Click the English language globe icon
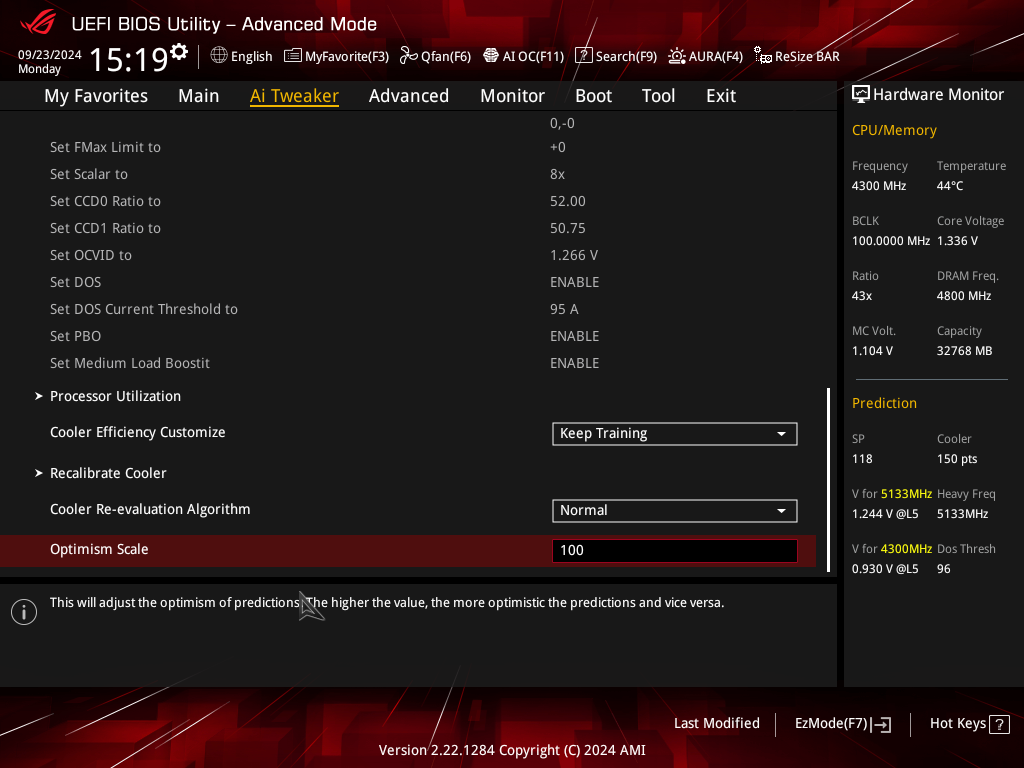This screenshot has width=1024, height=768. (x=219, y=56)
